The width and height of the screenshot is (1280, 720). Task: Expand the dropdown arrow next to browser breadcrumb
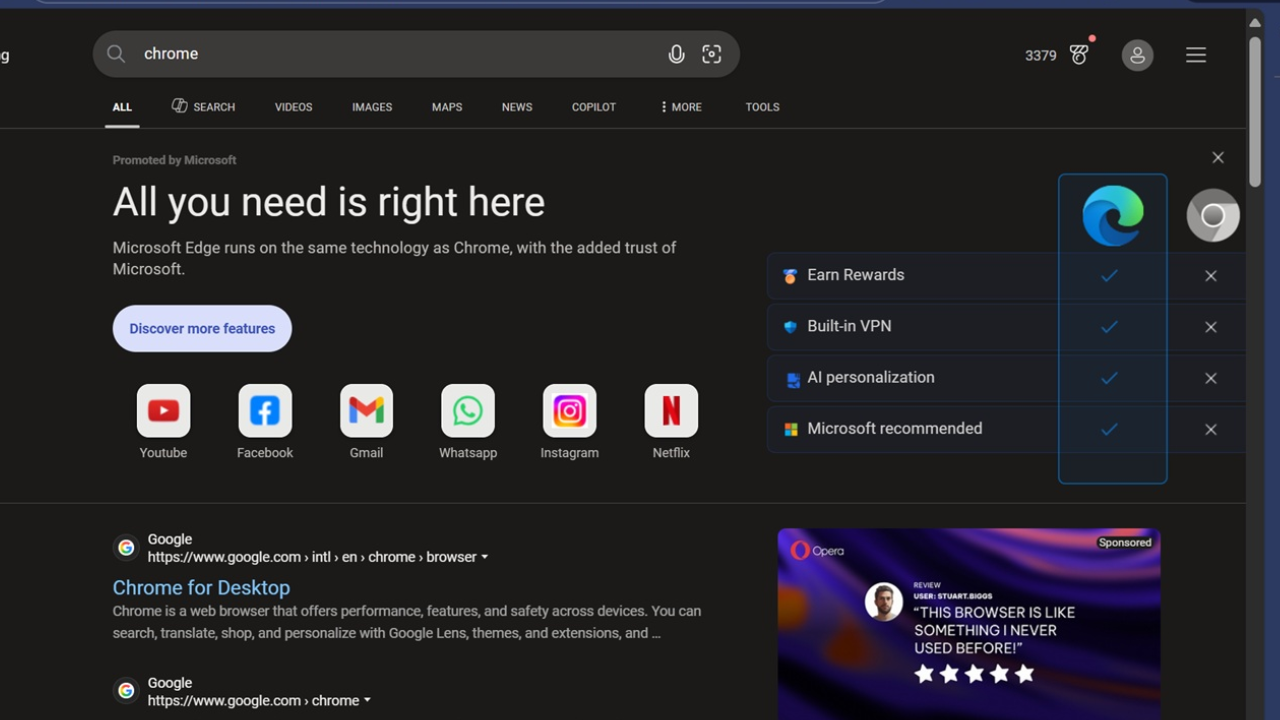pos(485,557)
